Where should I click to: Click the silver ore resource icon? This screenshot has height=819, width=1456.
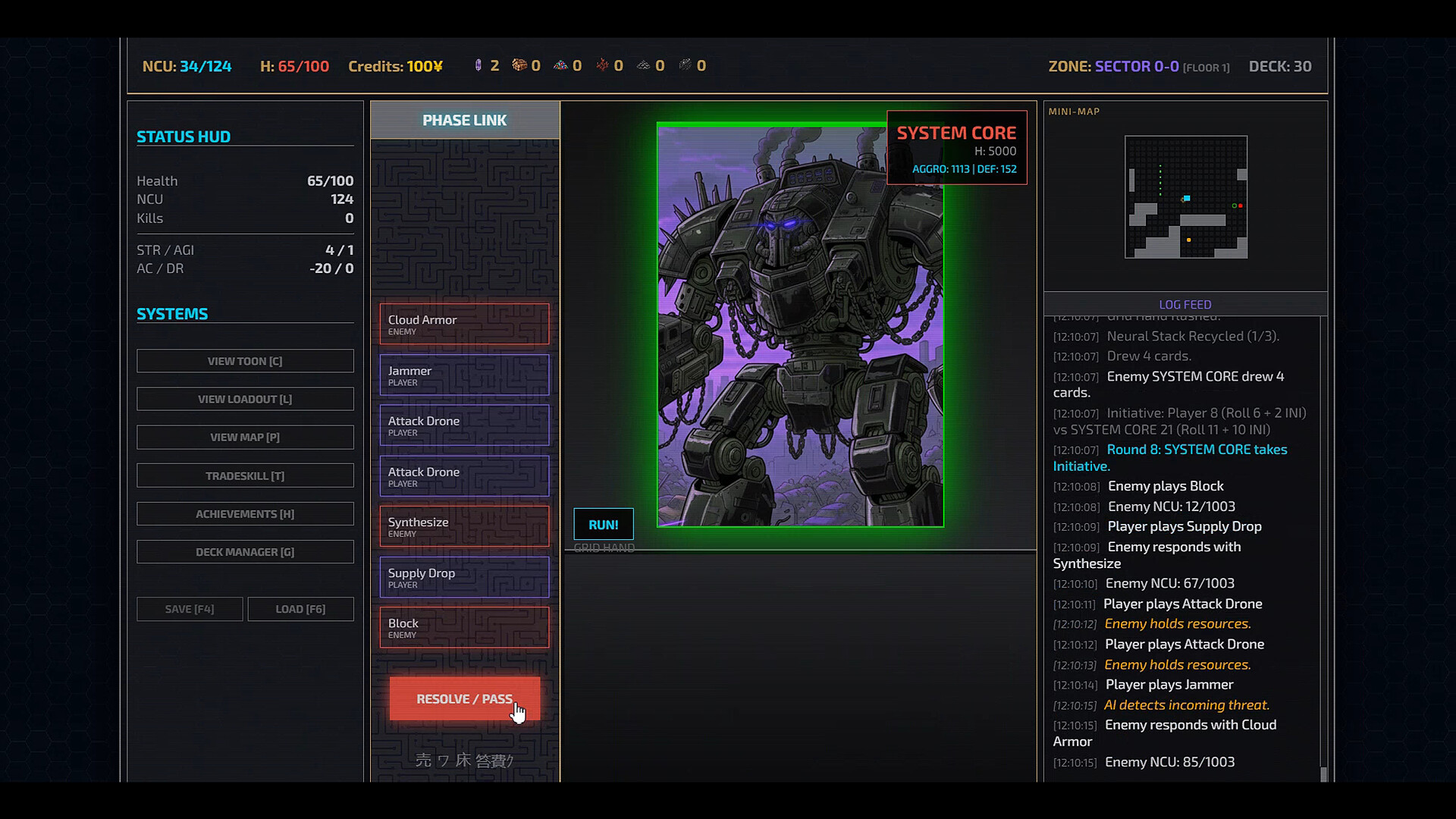pyautogui.click(x=686, y=65)
